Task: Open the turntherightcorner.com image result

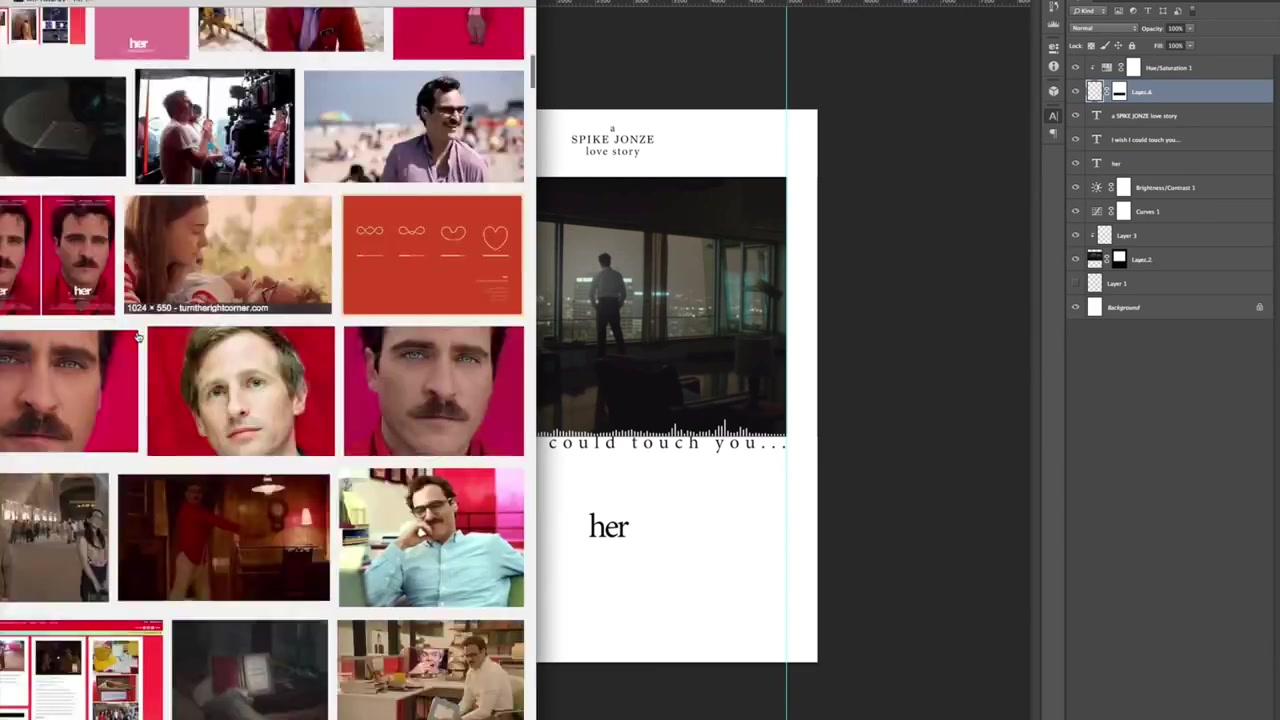Action: click(228, 255)
